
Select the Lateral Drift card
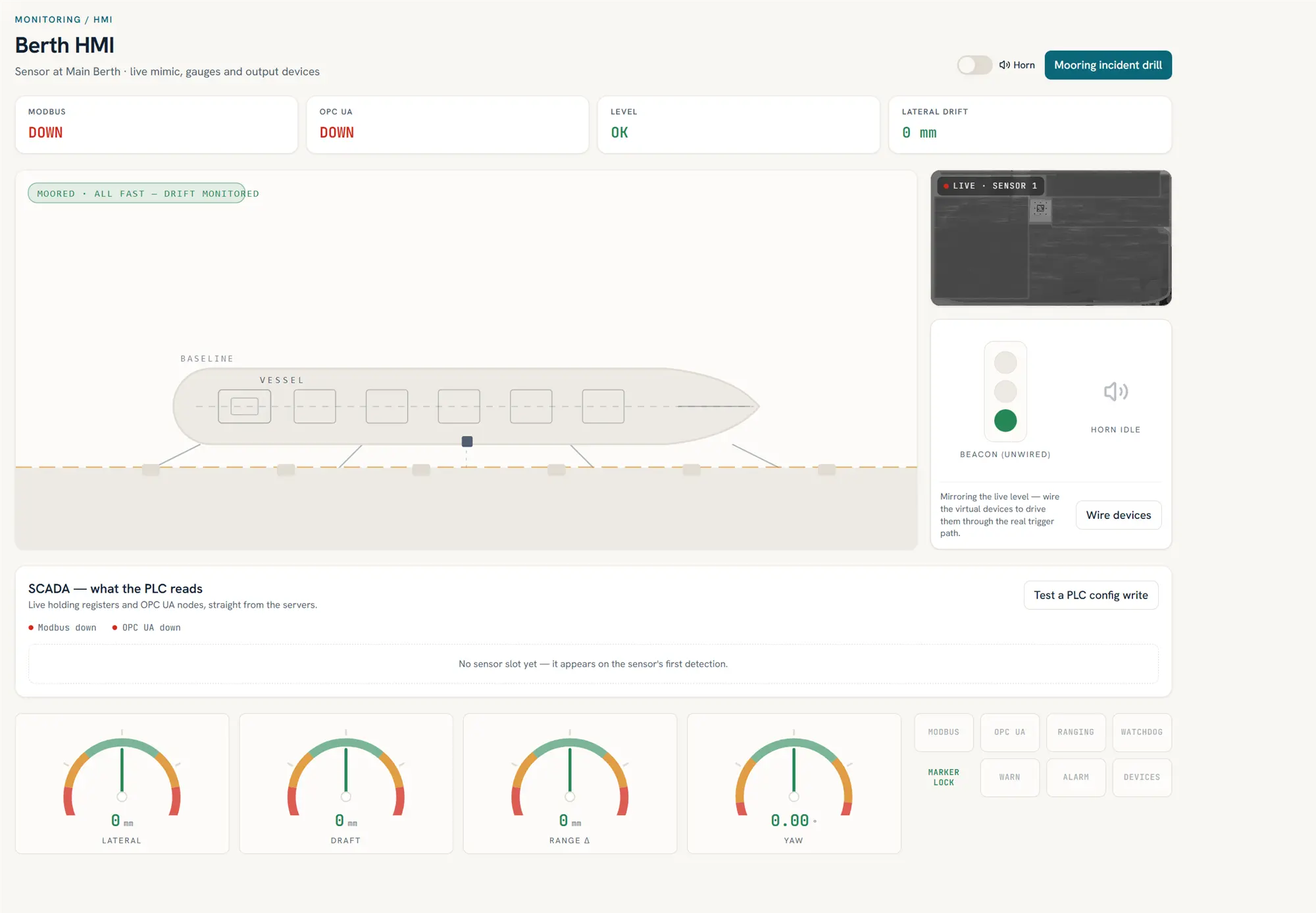[x=1030, y=125]
